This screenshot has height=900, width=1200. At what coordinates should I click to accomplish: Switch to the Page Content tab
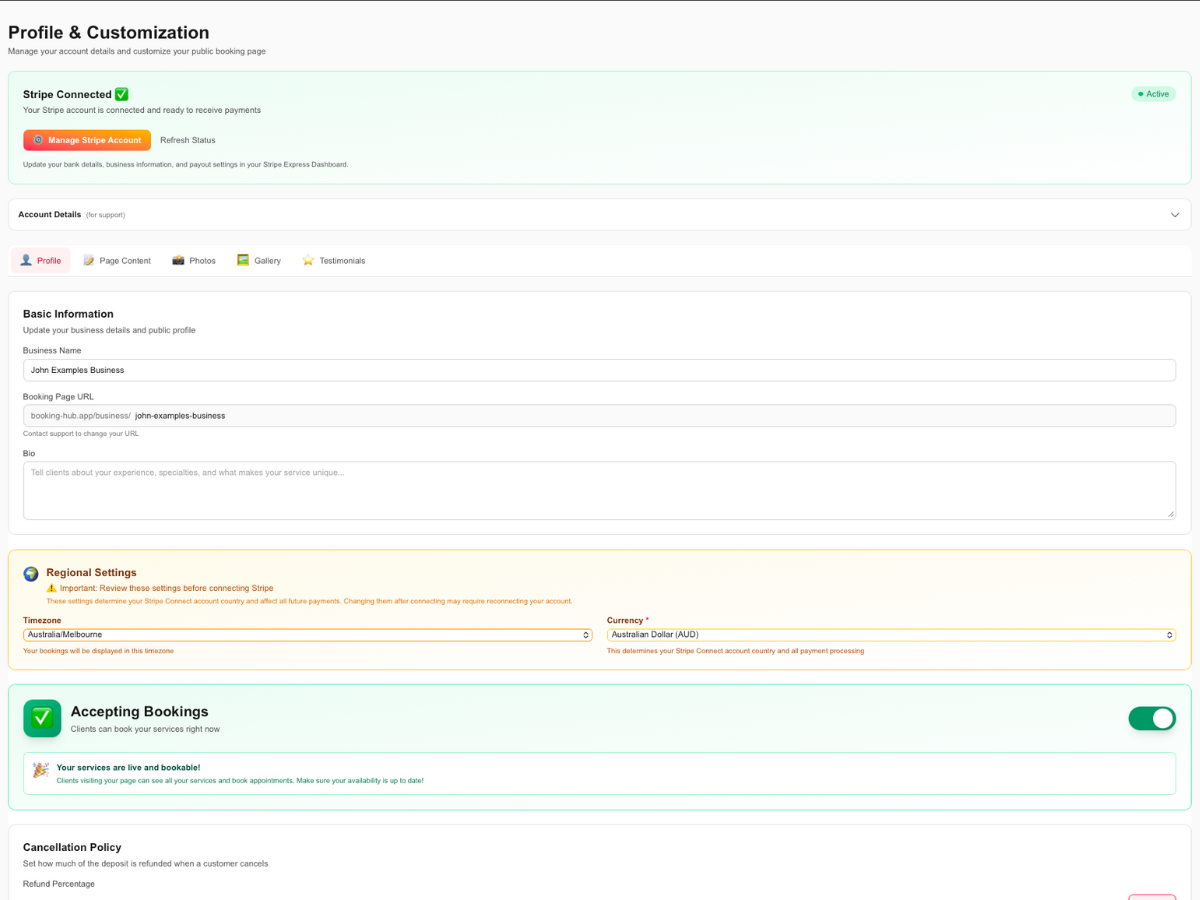point(117,260)
